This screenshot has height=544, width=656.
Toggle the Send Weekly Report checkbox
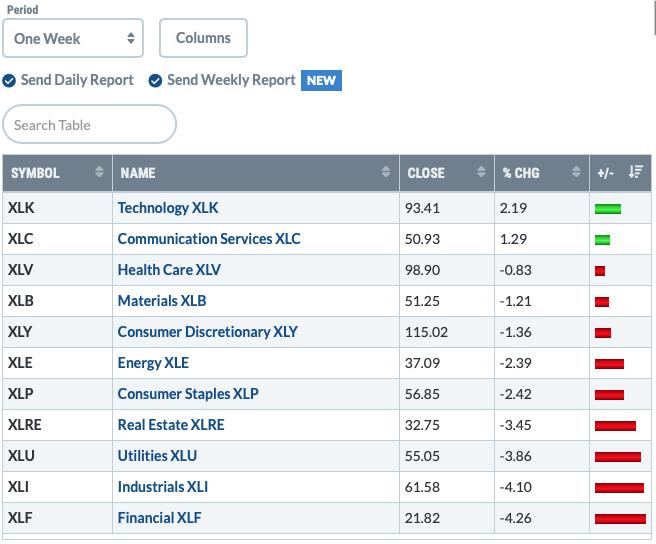[155, 80]
